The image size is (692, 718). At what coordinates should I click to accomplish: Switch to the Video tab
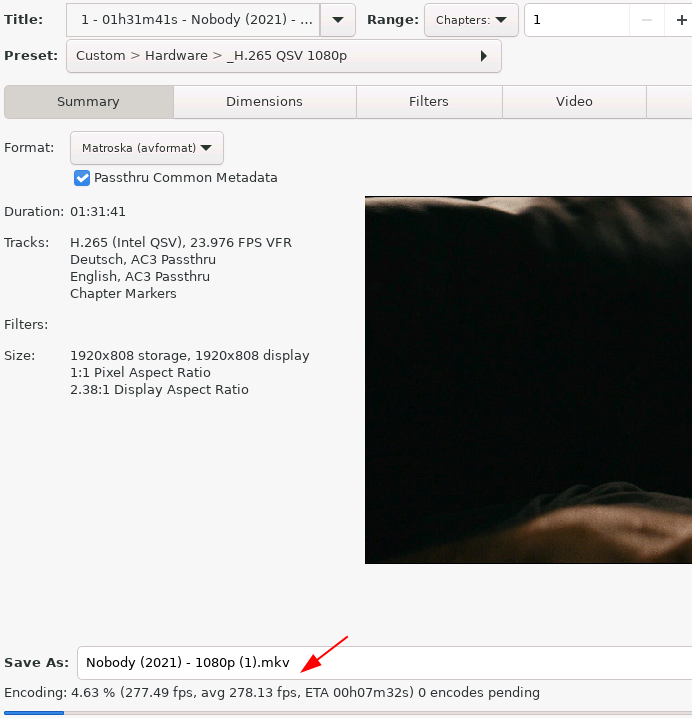click(x=574, y=102)
